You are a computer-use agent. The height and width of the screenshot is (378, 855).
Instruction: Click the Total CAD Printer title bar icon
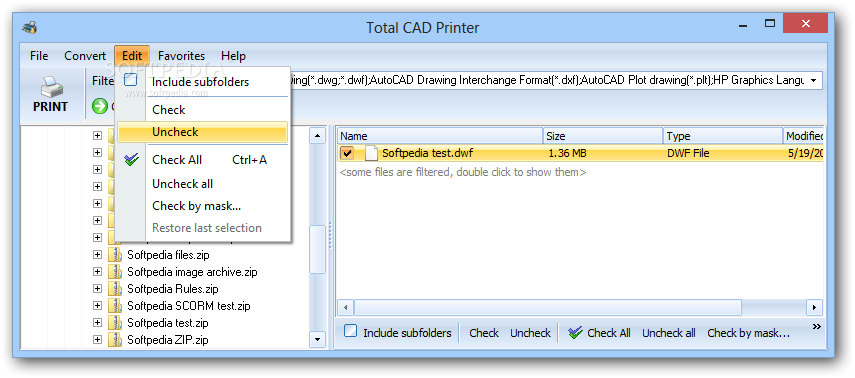click(29, 27)
